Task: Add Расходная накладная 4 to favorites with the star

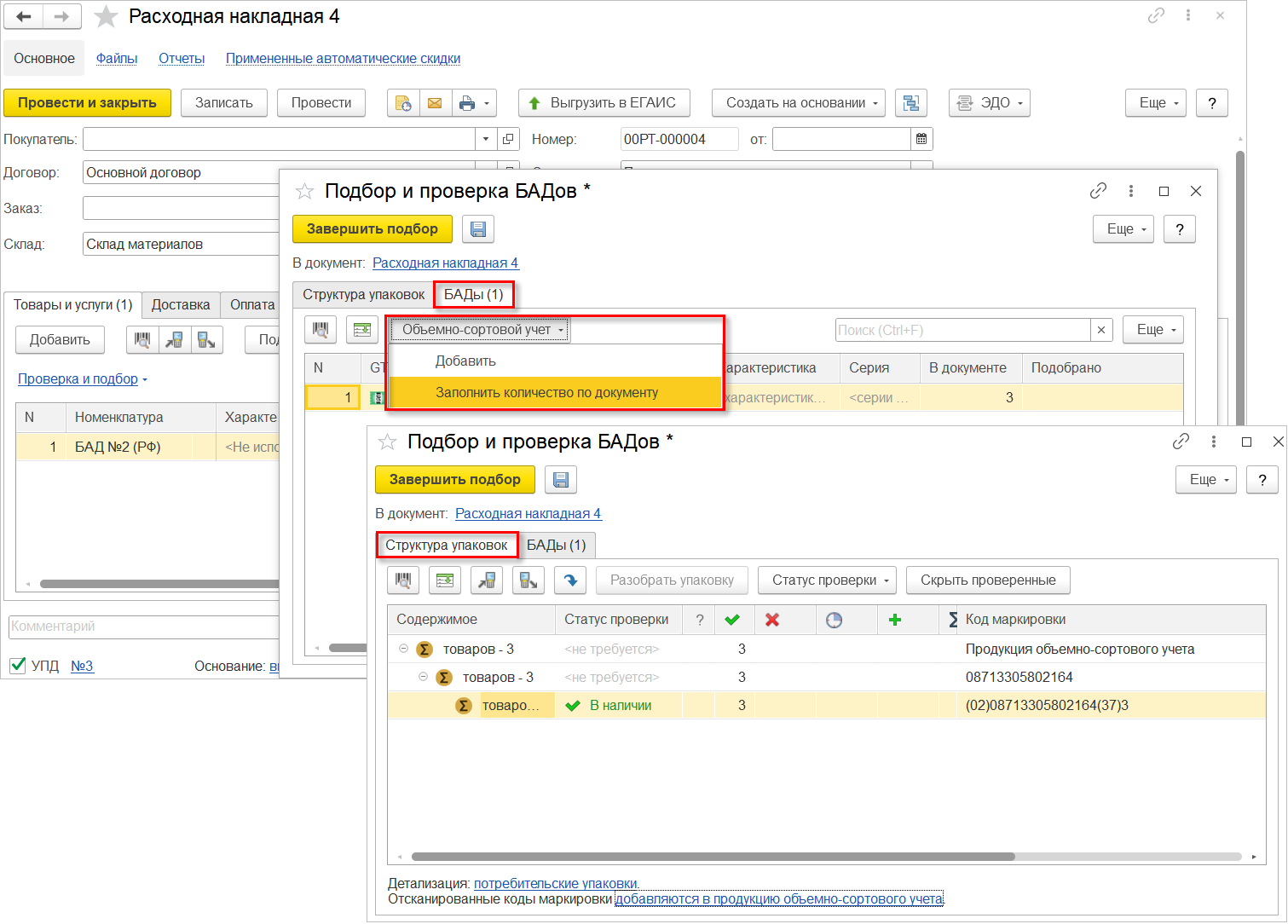Action: coord(106,16)
